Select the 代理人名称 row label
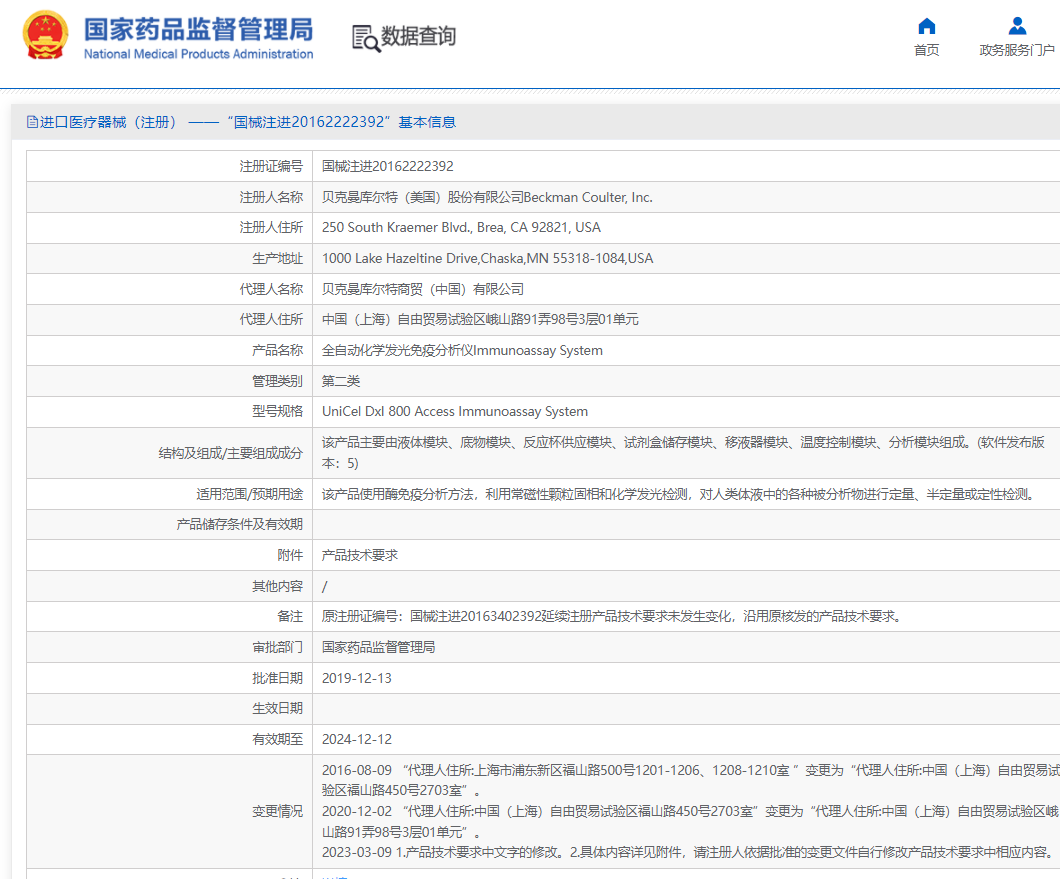This screenshot has height=879, width=1060. [271, 289]
